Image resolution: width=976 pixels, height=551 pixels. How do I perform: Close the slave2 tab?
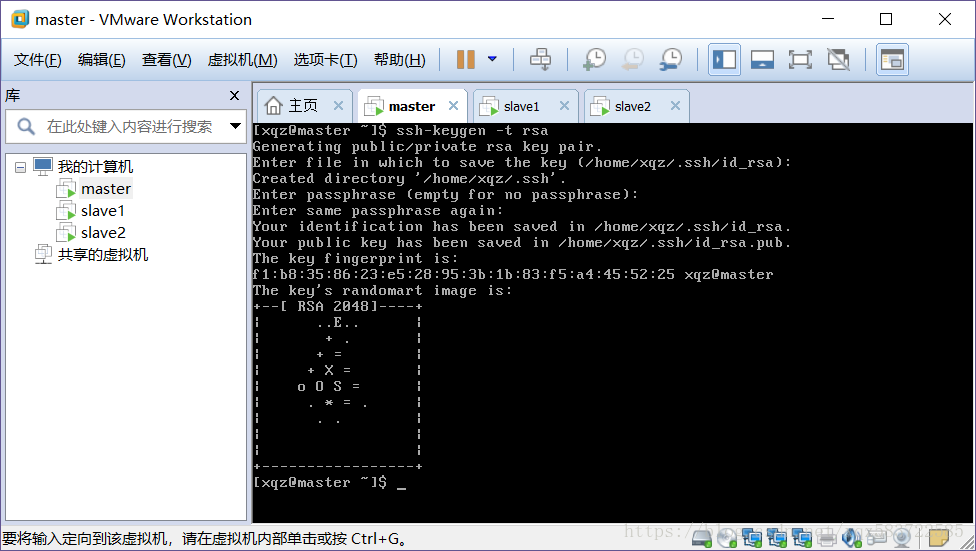tap(675, 106)
